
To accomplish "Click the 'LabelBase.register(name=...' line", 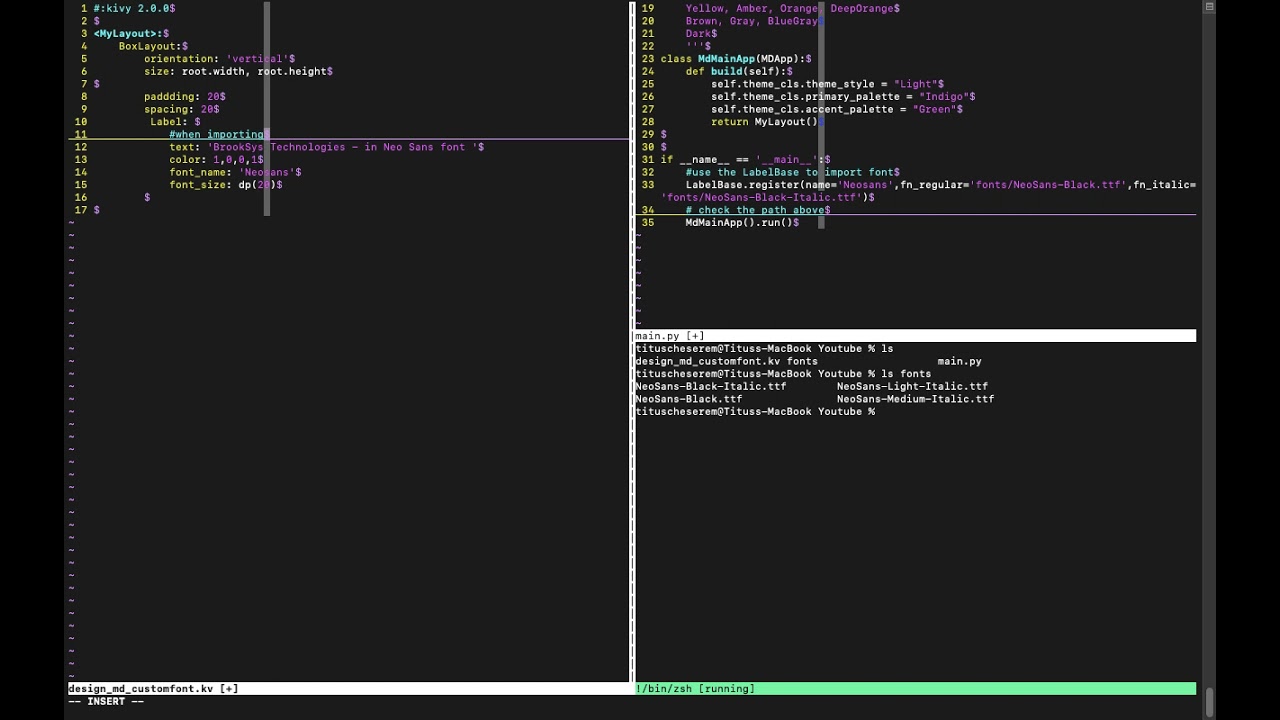I will [940, 184].
